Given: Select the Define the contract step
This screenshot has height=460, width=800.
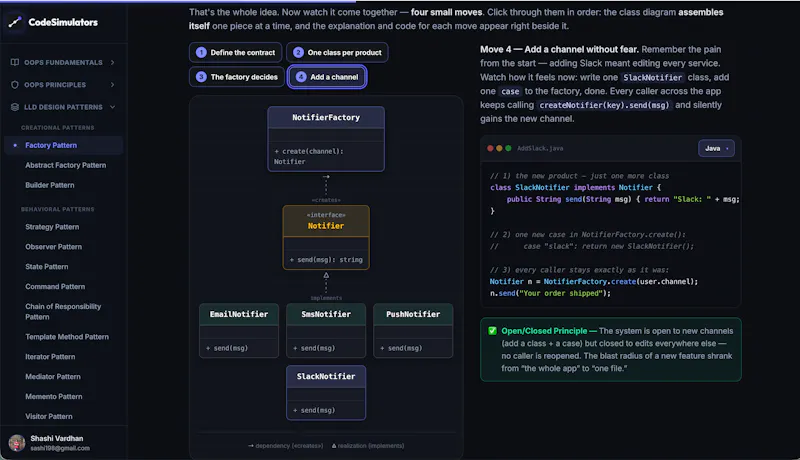Looking at the screenshot, I should pos(236,53).
